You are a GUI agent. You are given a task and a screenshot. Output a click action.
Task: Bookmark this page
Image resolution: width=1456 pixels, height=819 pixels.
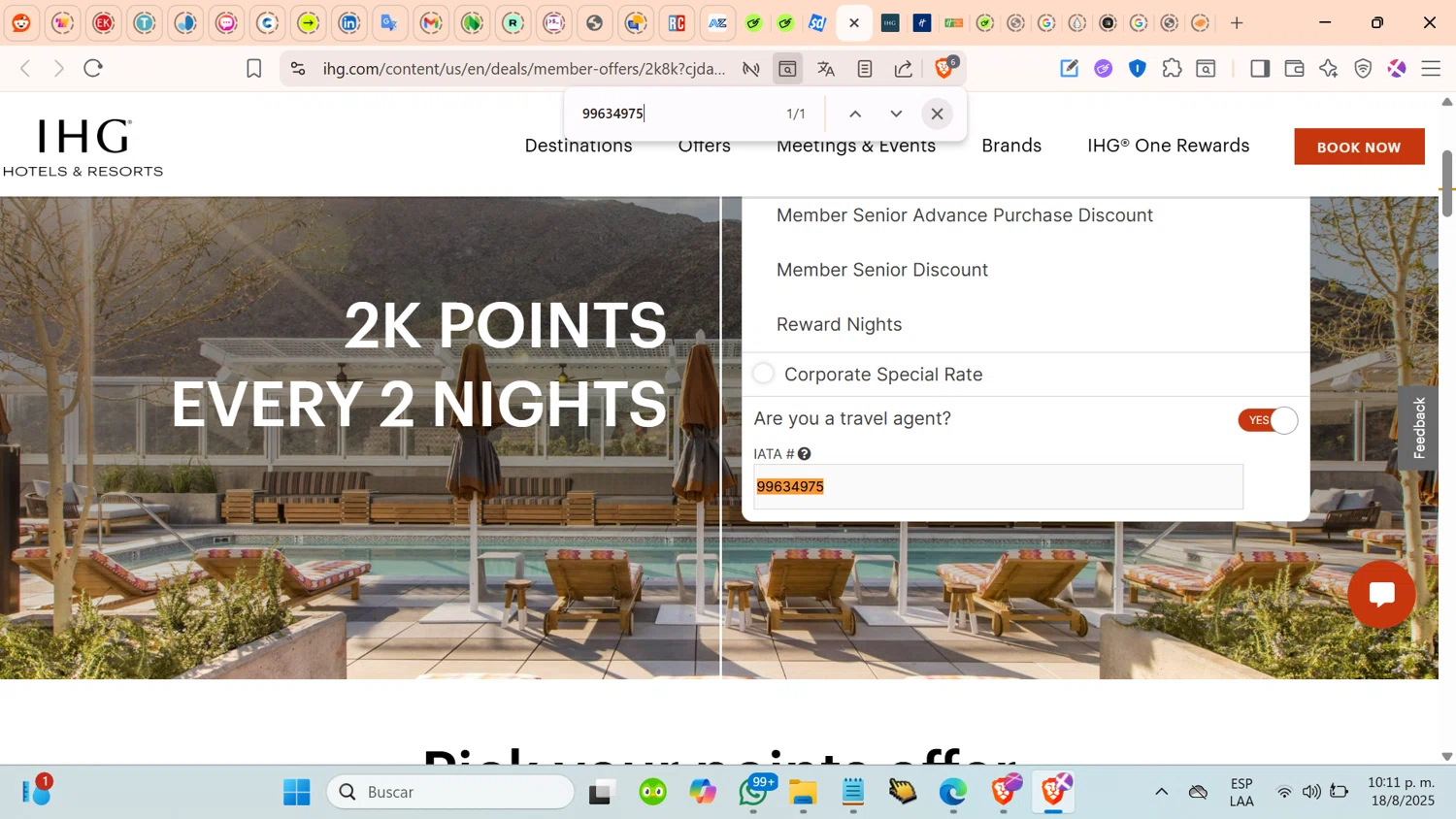254,68
